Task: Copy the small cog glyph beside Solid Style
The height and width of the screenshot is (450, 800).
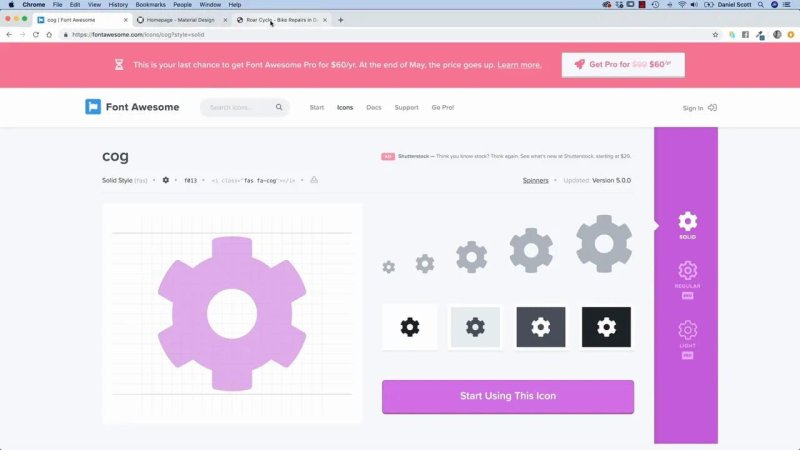Action: pos(166,180)
